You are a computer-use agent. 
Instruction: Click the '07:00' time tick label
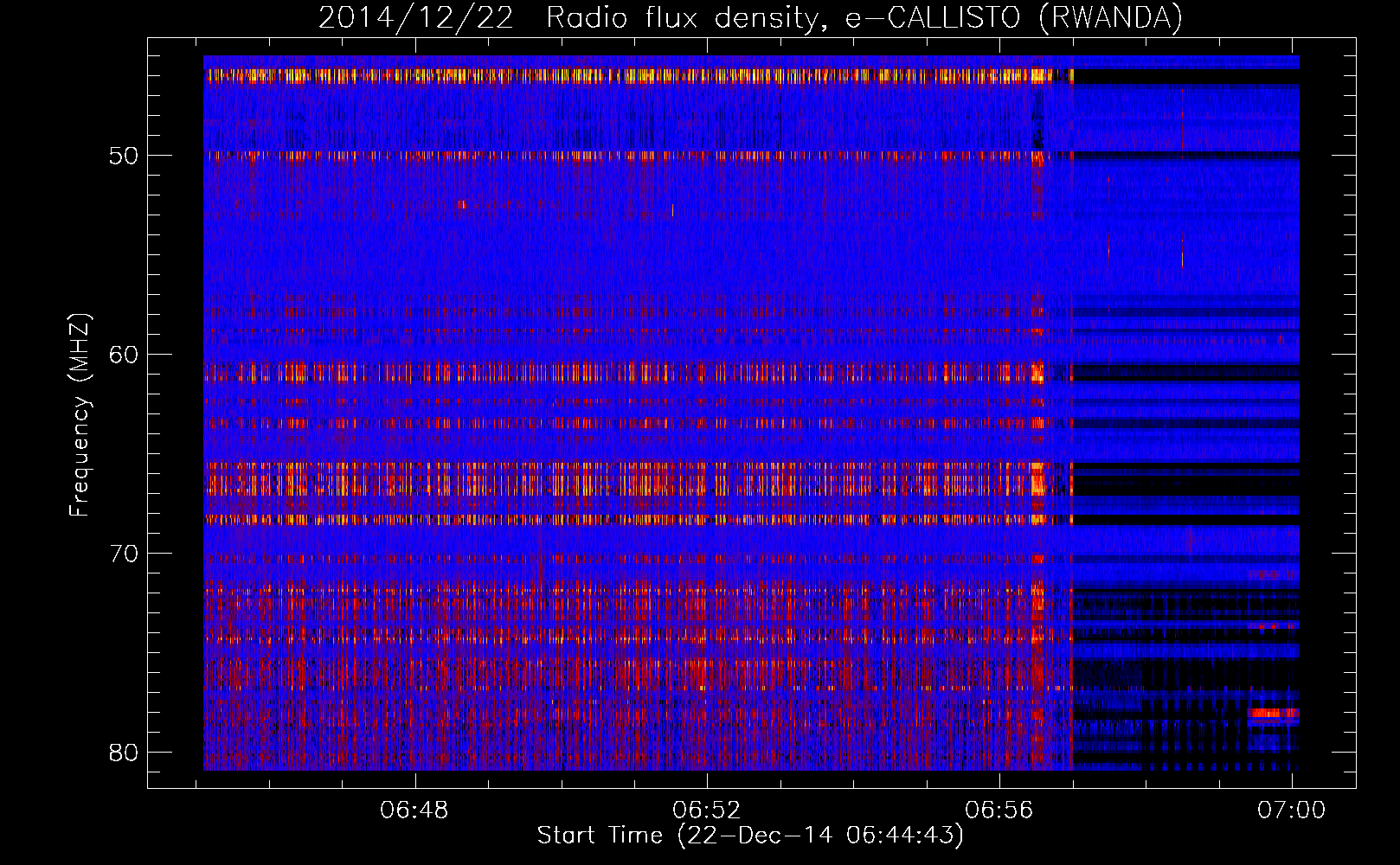(1291, 810)
